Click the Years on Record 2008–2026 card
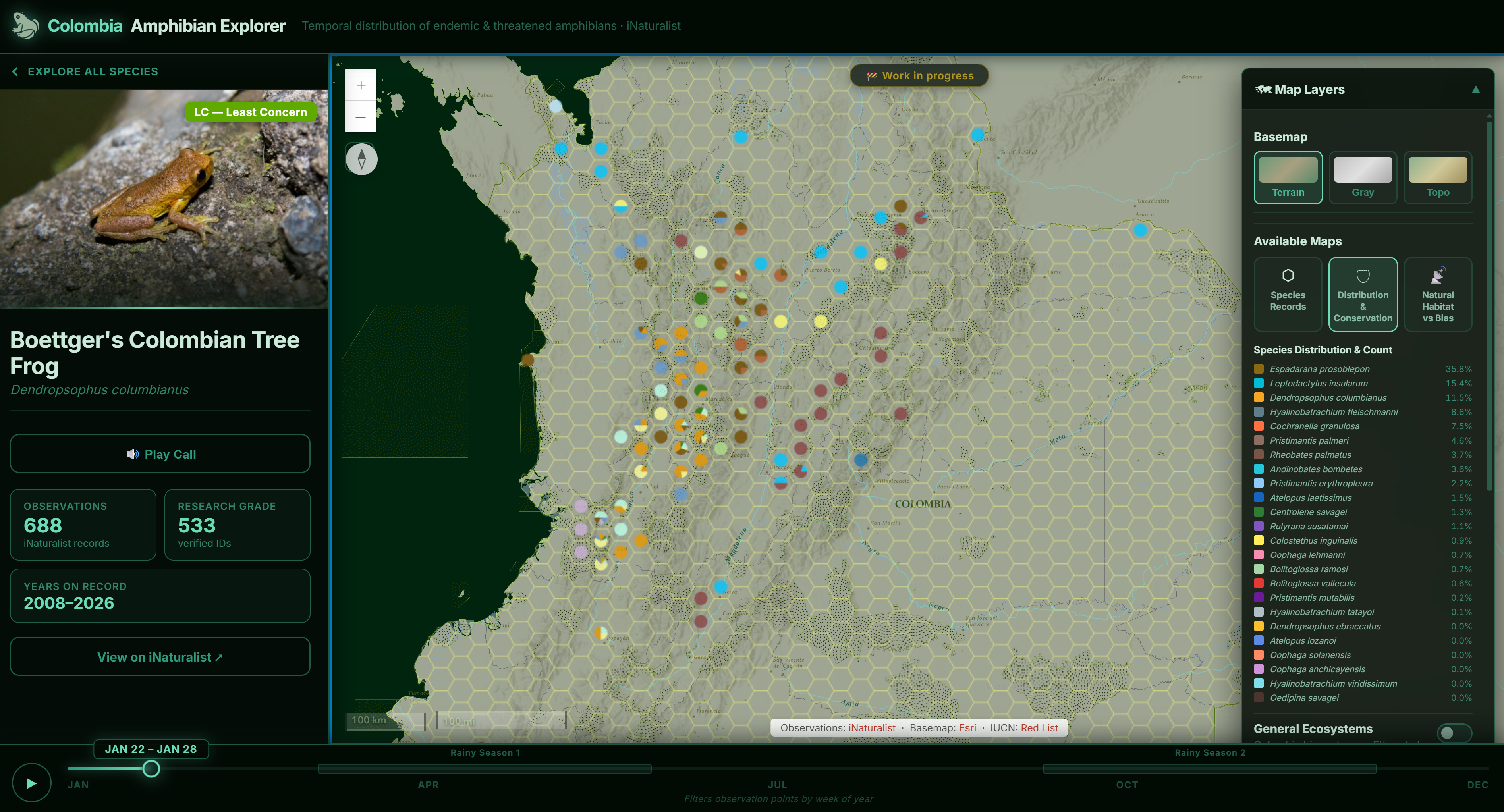Viewport: 1504px width, 812px height. tap(160, 596)
